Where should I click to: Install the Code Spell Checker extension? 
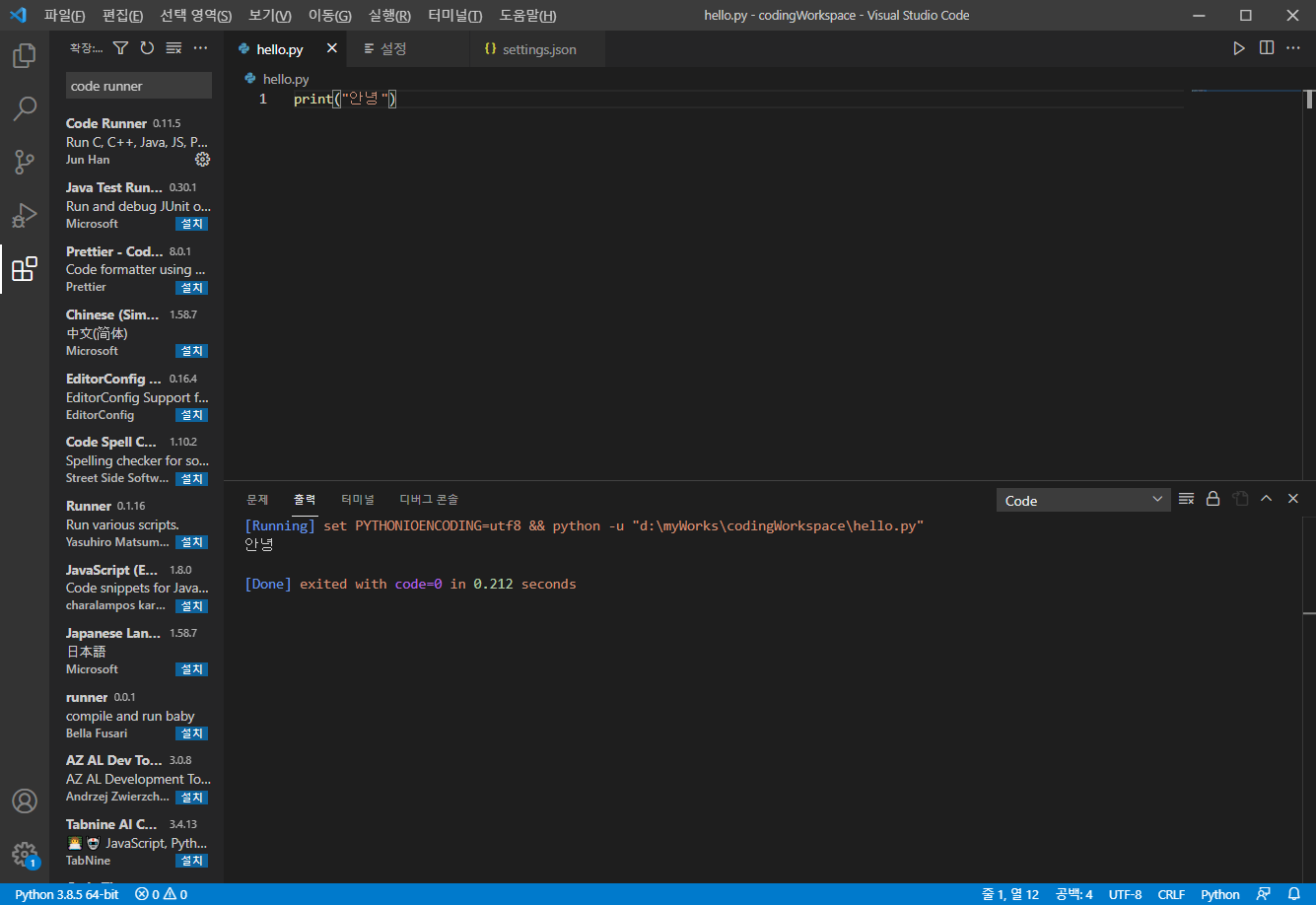[191, 479]
